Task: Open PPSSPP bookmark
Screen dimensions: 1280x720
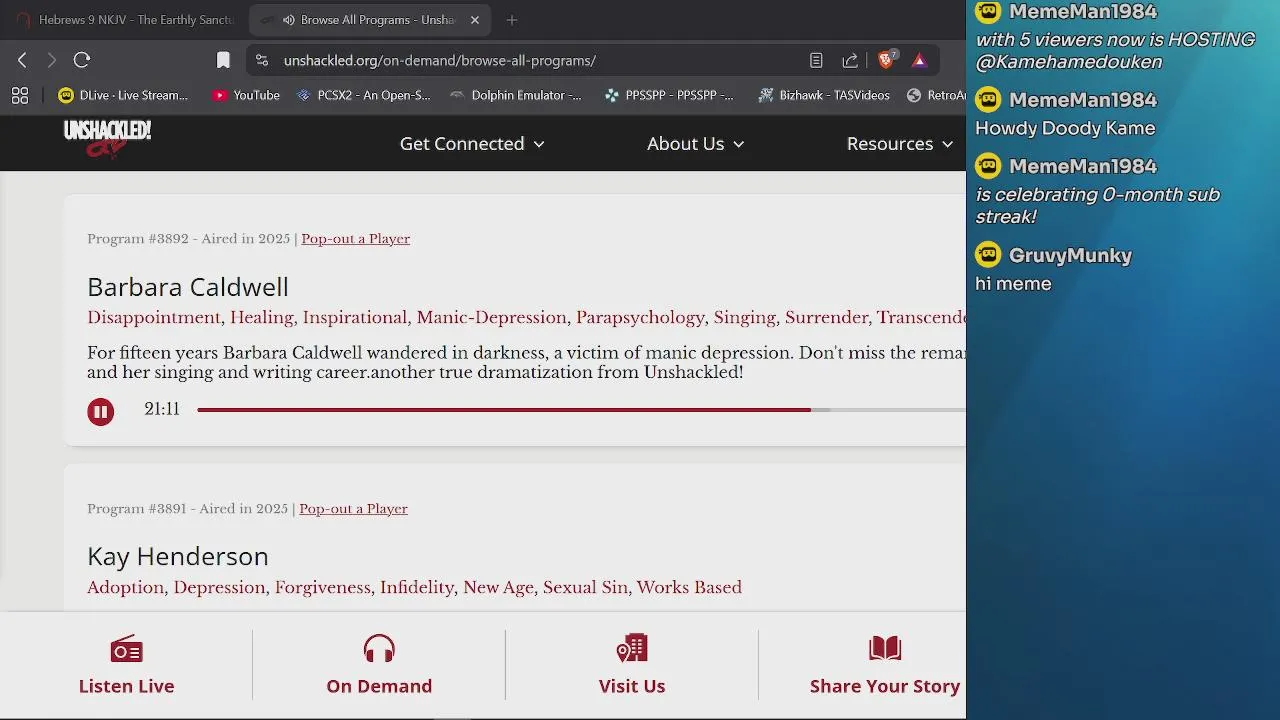Action: pos(669,95)
